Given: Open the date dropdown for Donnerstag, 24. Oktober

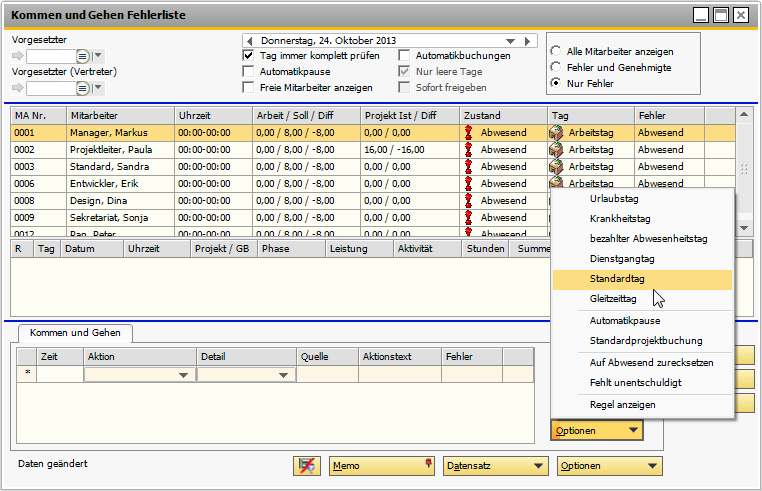Looking at the screenshot, I should [x=510, y=41].
